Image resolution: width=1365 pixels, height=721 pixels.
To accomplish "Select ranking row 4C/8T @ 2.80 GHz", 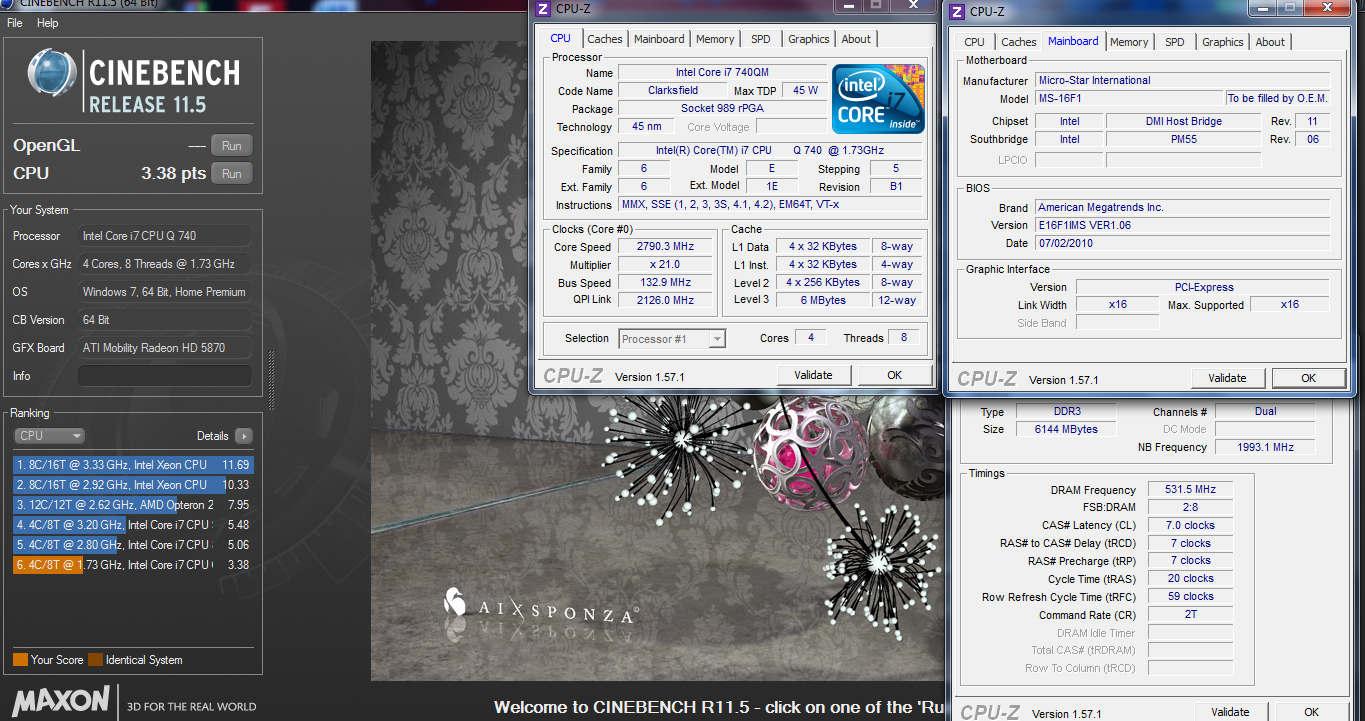I will pyautogui.click(x=133, y=545).
